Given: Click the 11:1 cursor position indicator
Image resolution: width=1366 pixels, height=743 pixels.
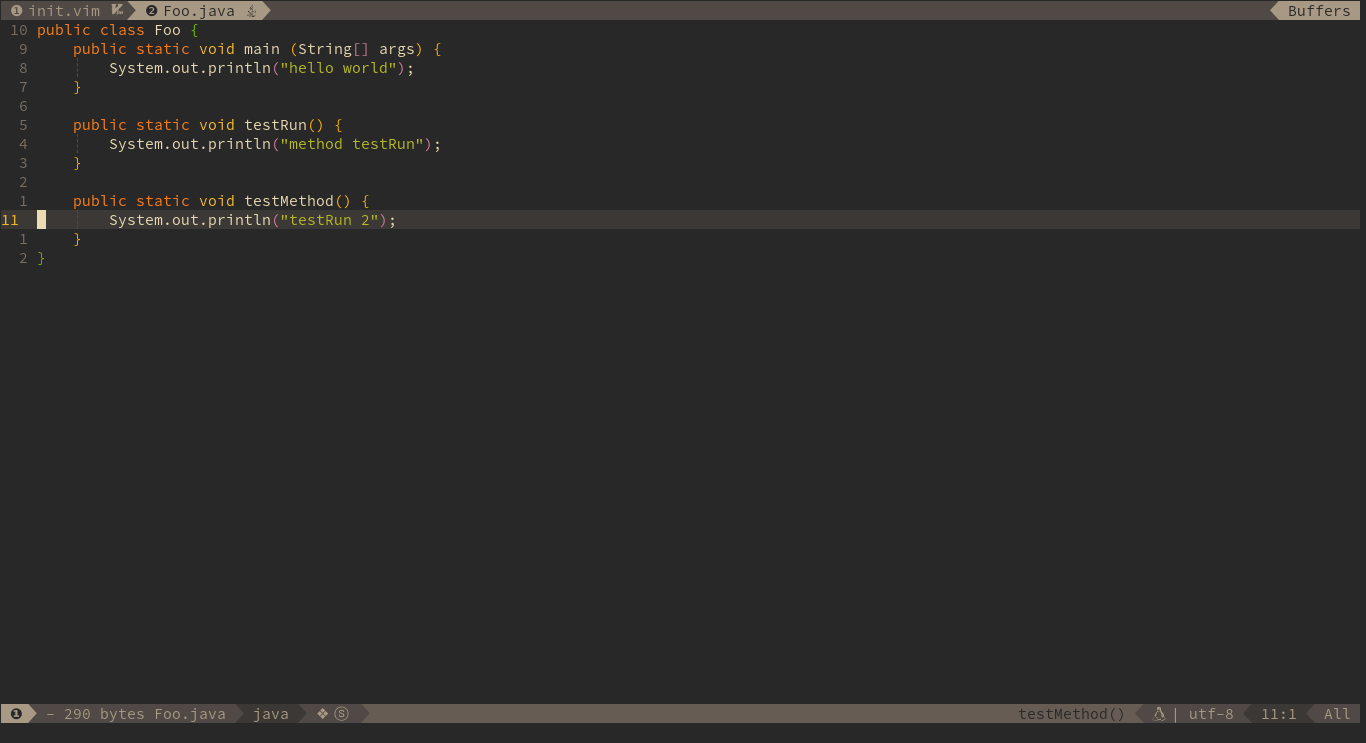Looking at the screenshot, I should [x=1279, y=714].
